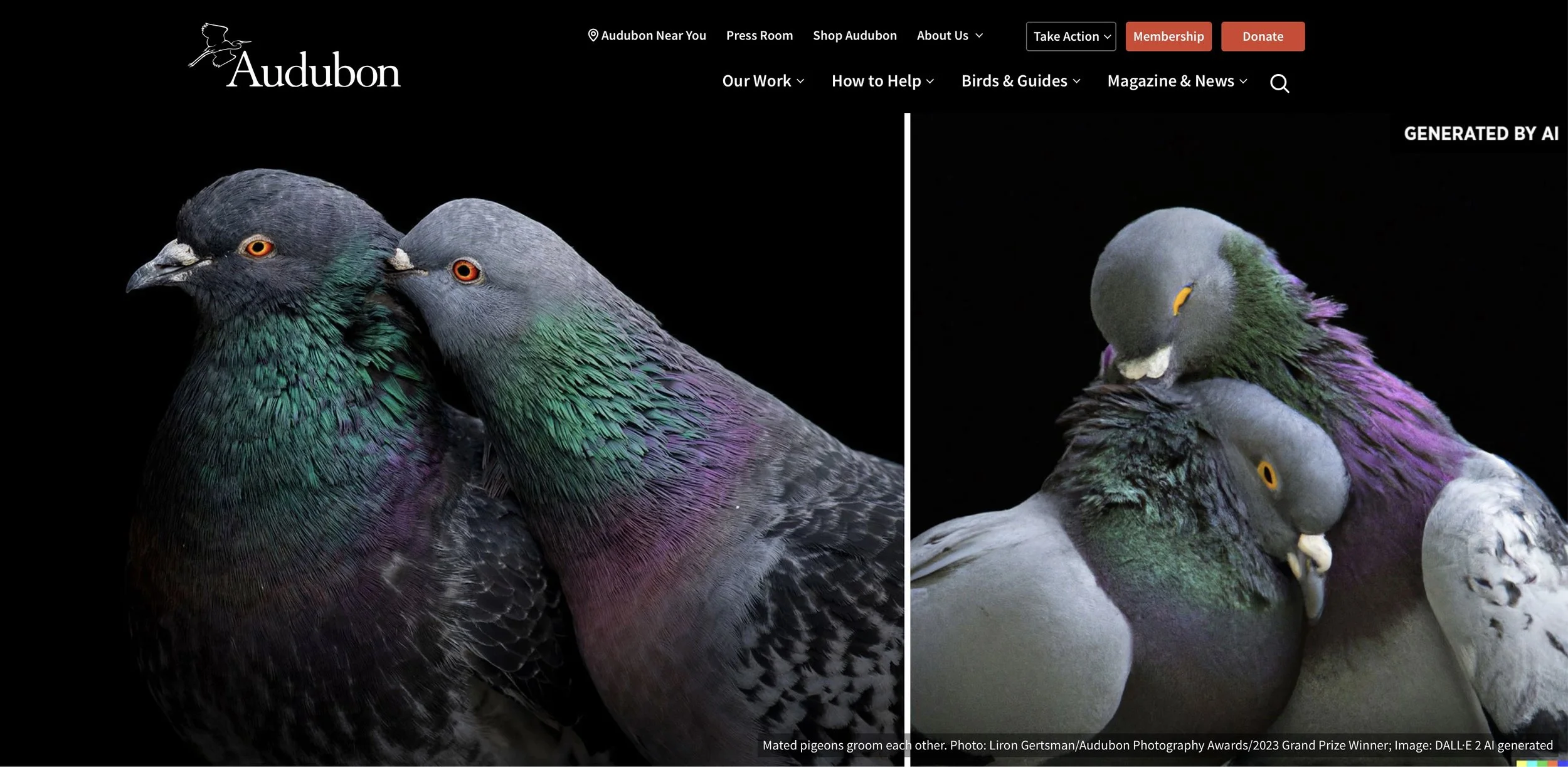Image resolution: width=1568 pixels, height=767 pixels.
Task: Open search with the magnifying glass
Action: coord(1279,83)
